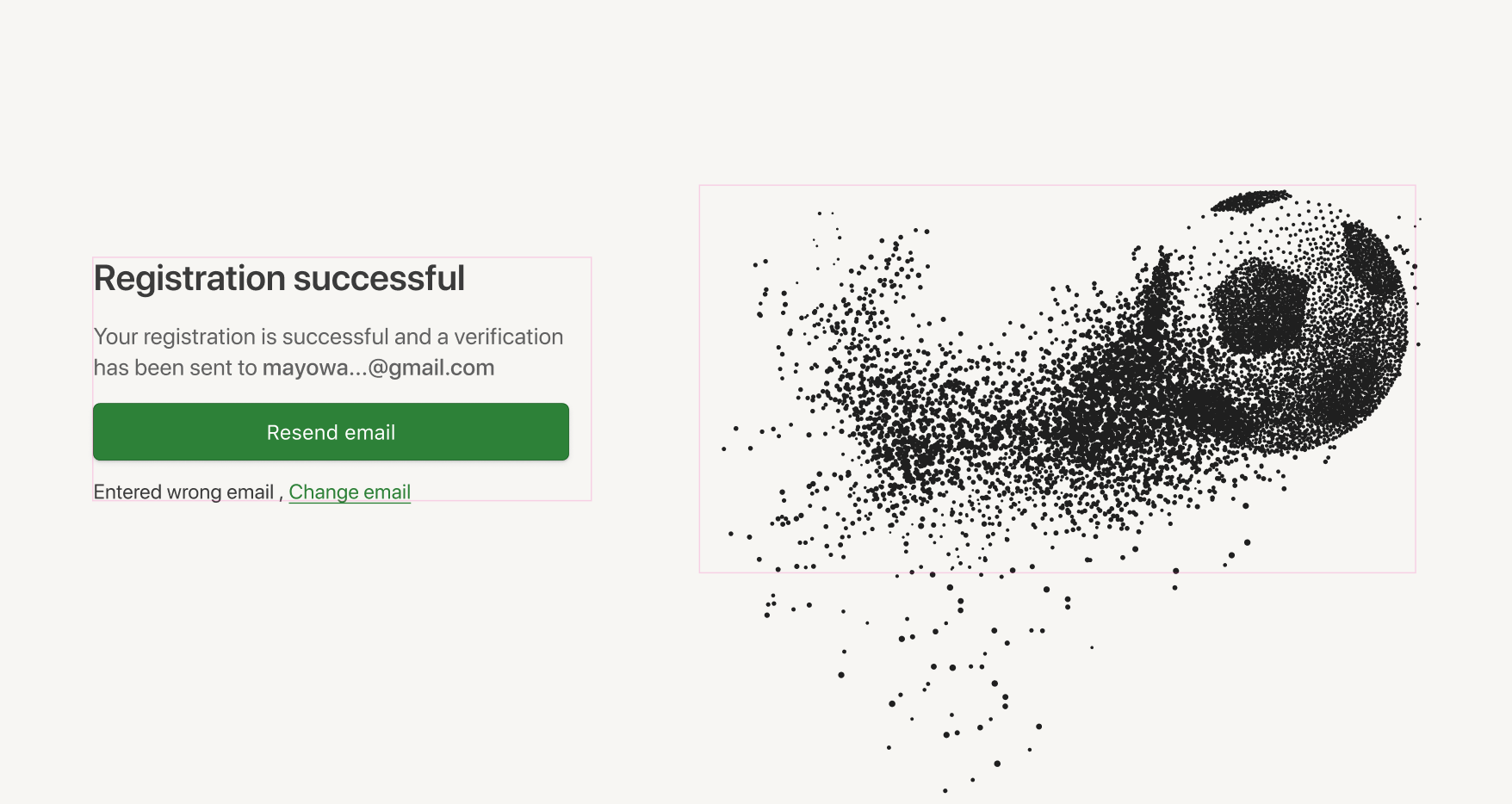Viewport: 1512px width, 804px height.
Task: Click the dark patch at the ball's top
Action: coord(1251,201)
